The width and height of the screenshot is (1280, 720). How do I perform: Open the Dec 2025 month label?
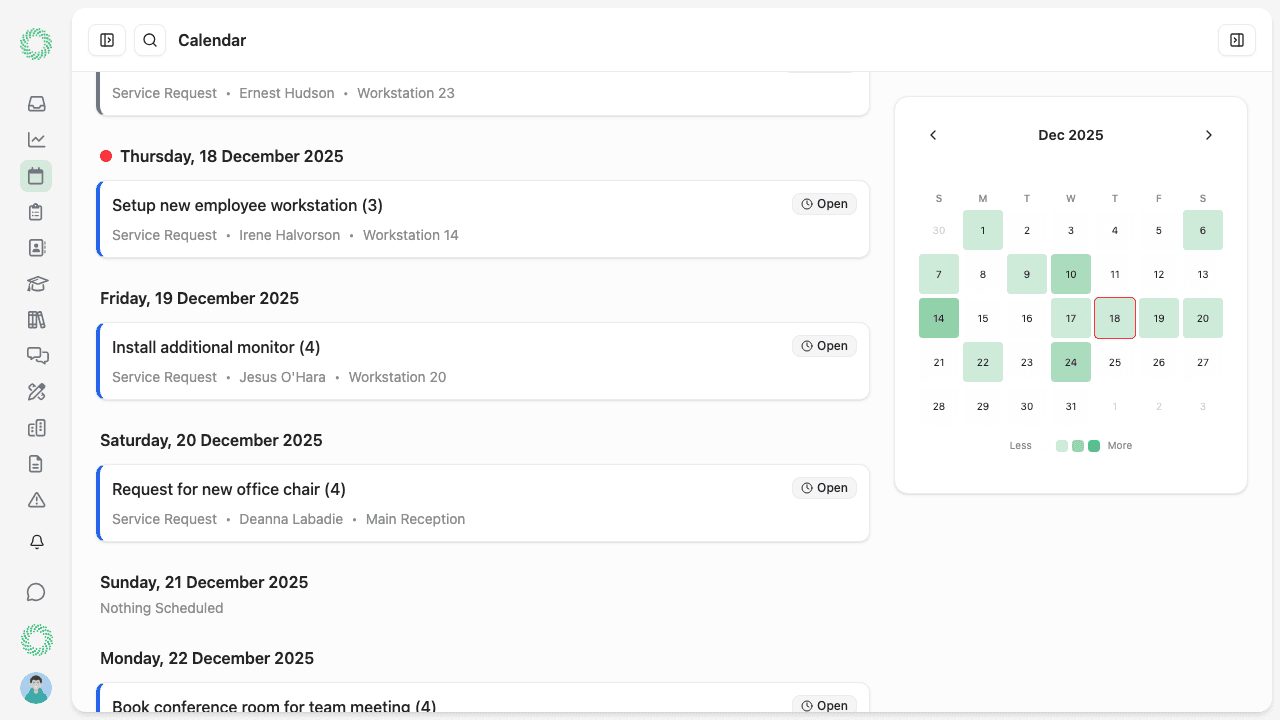pyautogui.click(x=1070, y=134)
